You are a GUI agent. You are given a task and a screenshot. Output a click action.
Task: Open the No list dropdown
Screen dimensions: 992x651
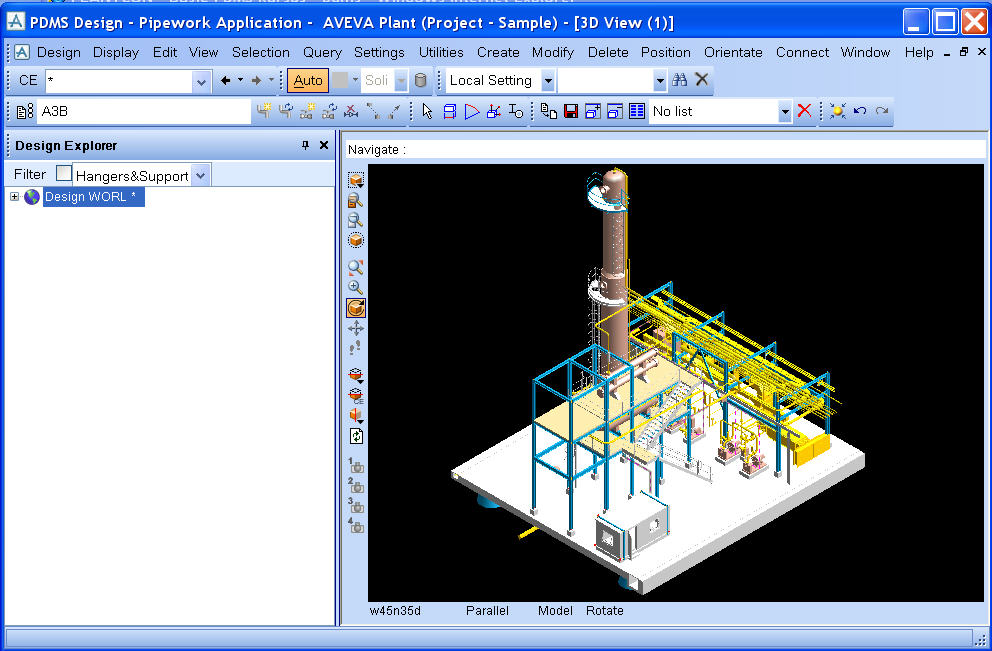point(784,111)
